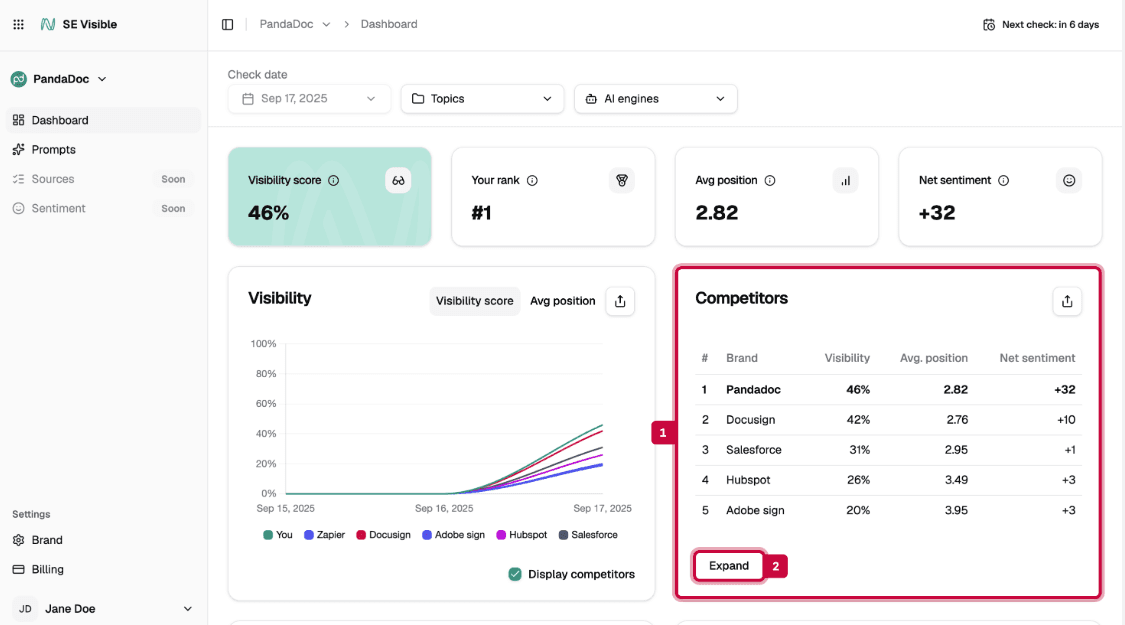Open Dashboard in the sidebar
This screenshot has height=625, width=1125.
103,120
